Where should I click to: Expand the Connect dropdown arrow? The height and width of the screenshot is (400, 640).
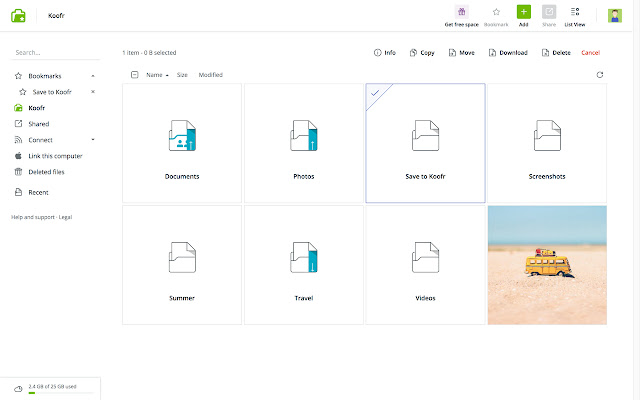coord(93,140)
